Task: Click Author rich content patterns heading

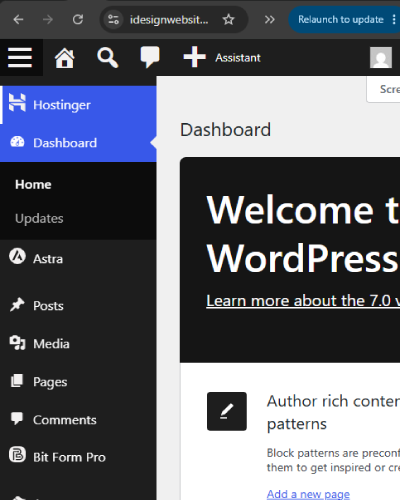Action: tap(333, 412)
